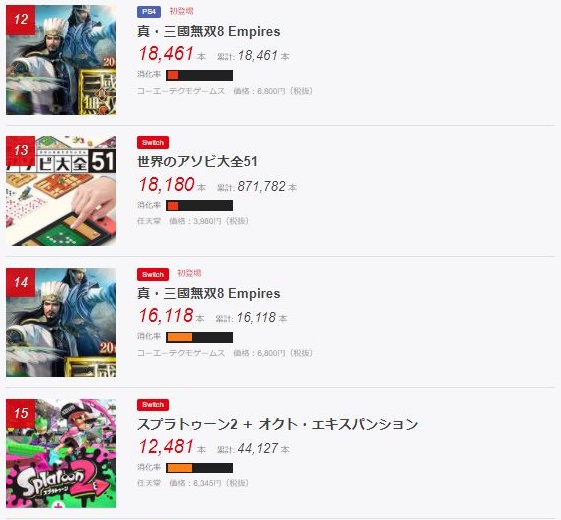Open スプラトゥーン2 + オクト・エキスパンション title

(278, 424)
